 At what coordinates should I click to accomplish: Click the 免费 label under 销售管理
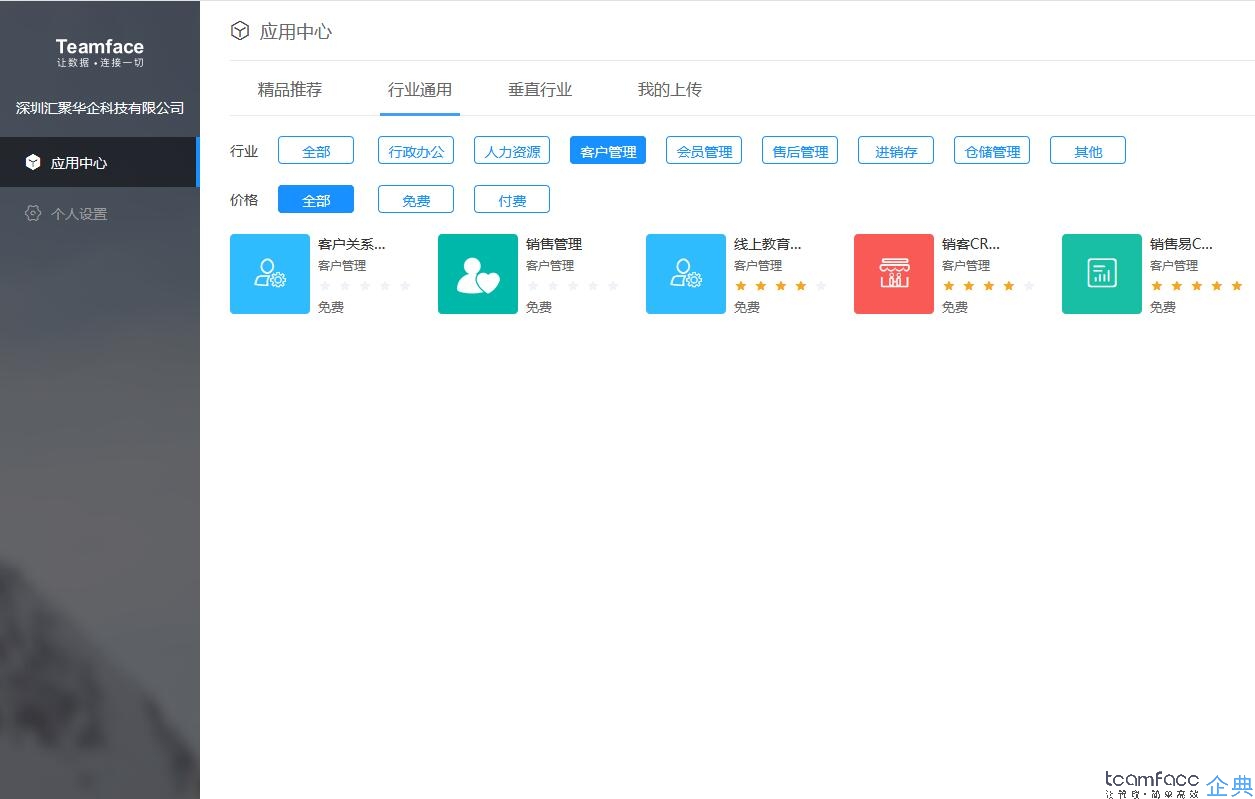pos(539,307)
